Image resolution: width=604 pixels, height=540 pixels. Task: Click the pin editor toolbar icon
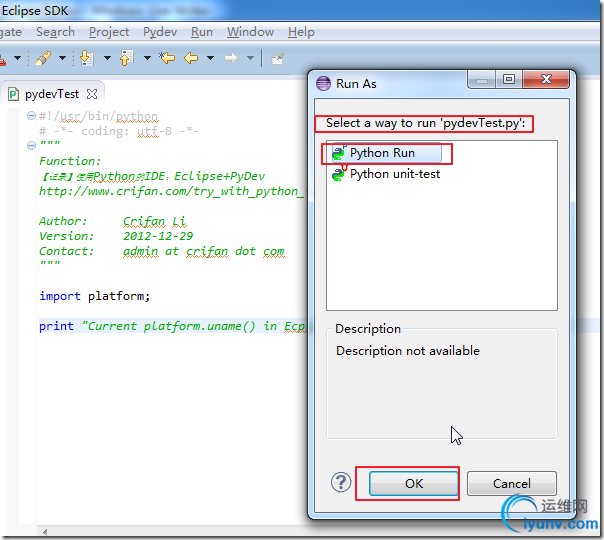pyautogui.click(x=277, y=59)
